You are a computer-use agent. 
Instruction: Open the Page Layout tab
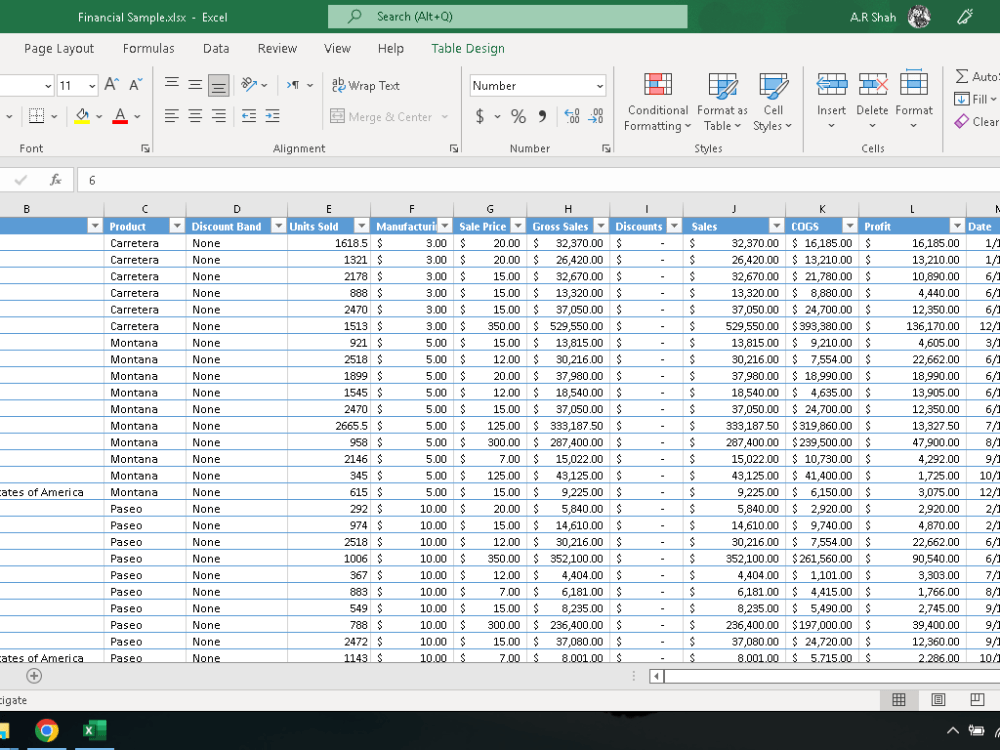(59, 48)
